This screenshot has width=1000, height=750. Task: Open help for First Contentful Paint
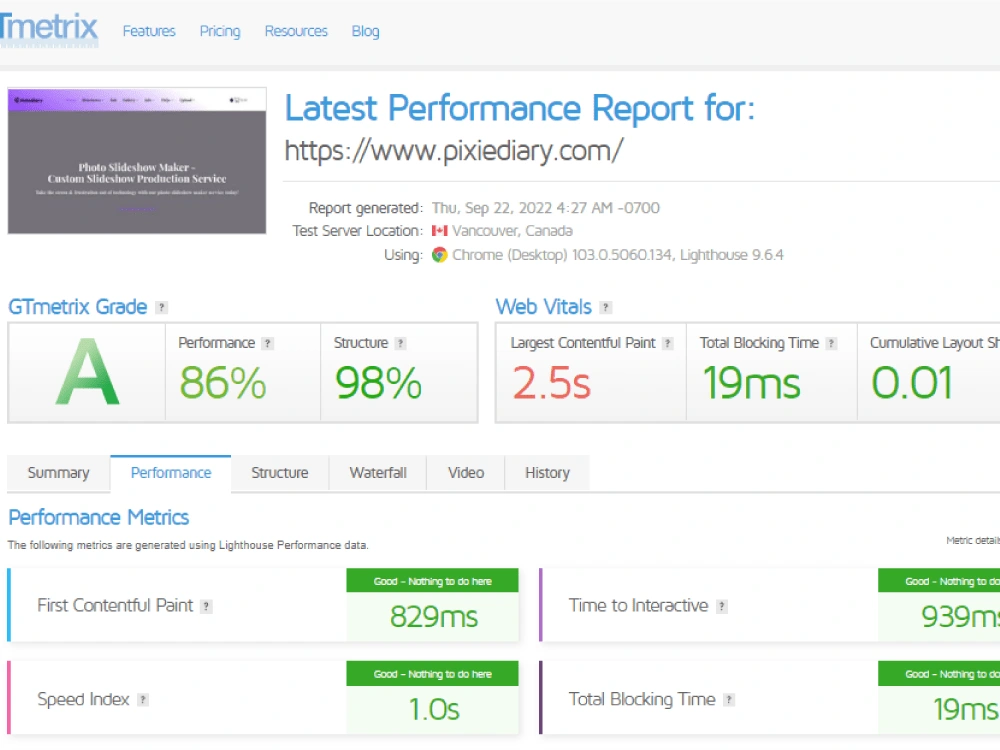coord(205,605)
